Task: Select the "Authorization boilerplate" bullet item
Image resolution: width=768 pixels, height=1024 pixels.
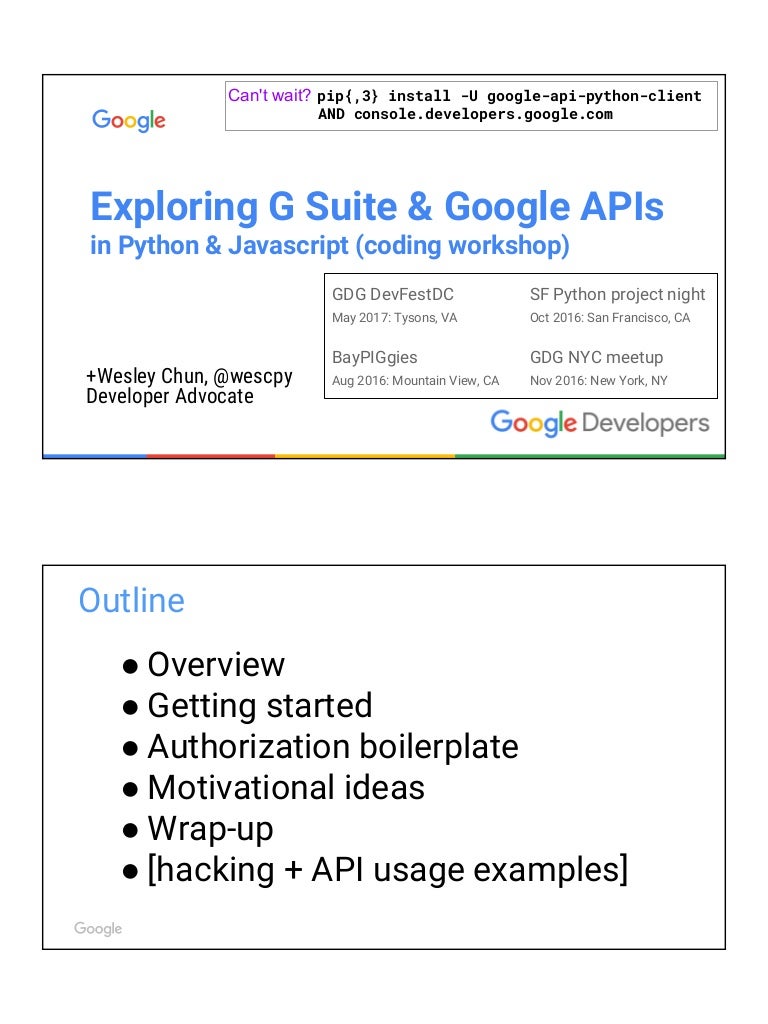Action: tap(332, 747)
